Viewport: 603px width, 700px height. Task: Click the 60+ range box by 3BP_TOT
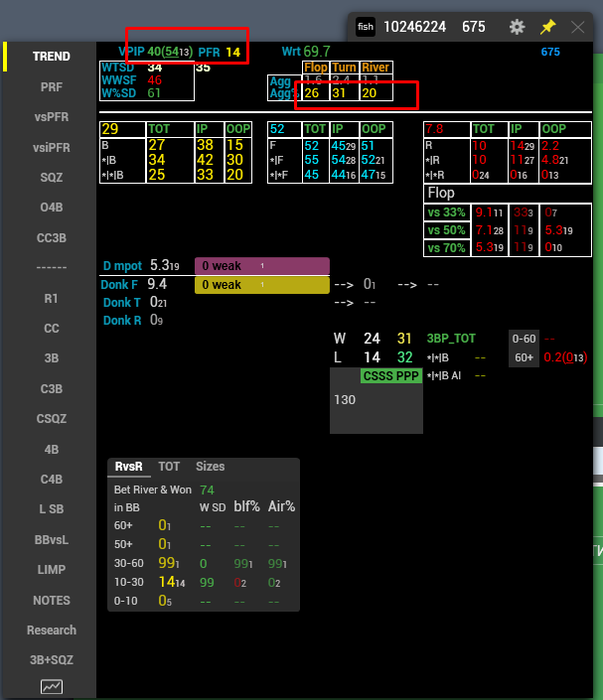tap(524, 358)
